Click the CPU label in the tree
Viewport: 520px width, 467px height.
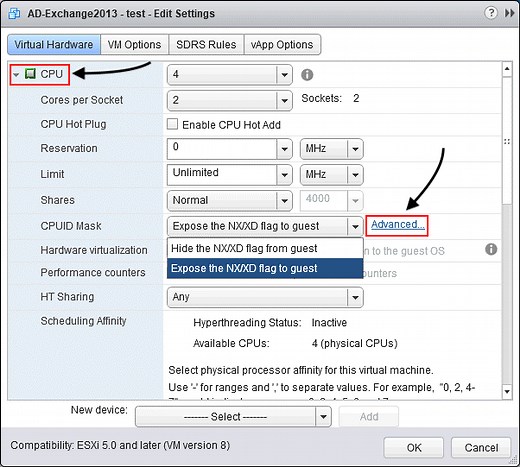click(x=51, y=74)
